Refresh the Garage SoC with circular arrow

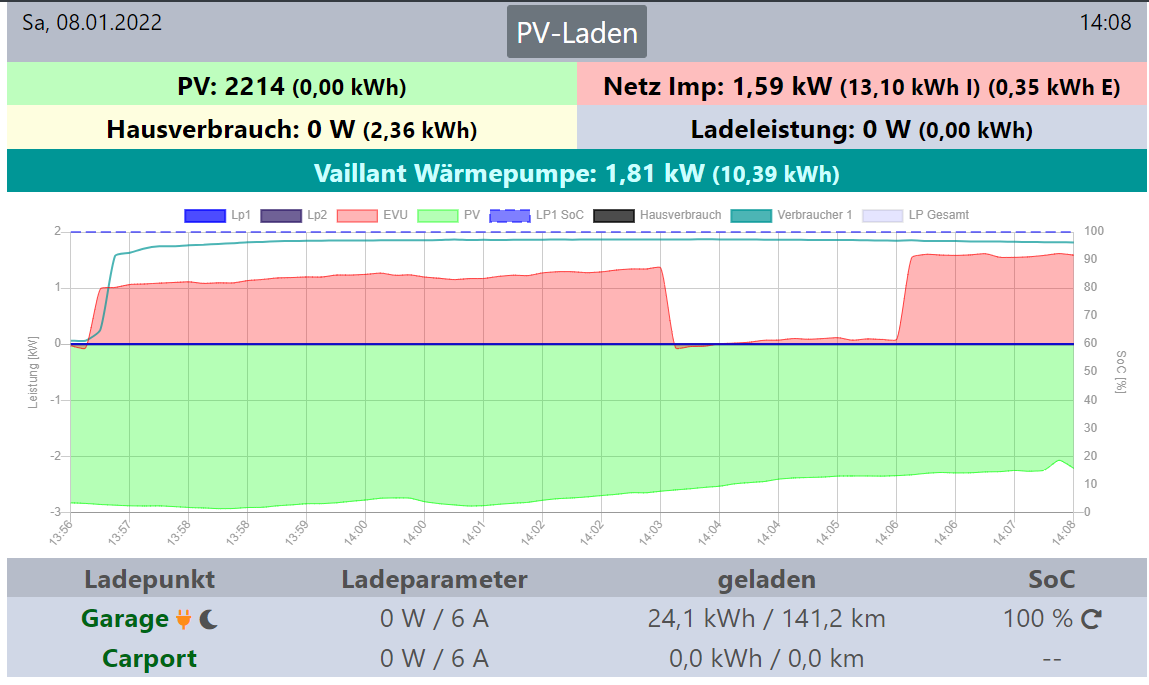tap(1091, 620)
